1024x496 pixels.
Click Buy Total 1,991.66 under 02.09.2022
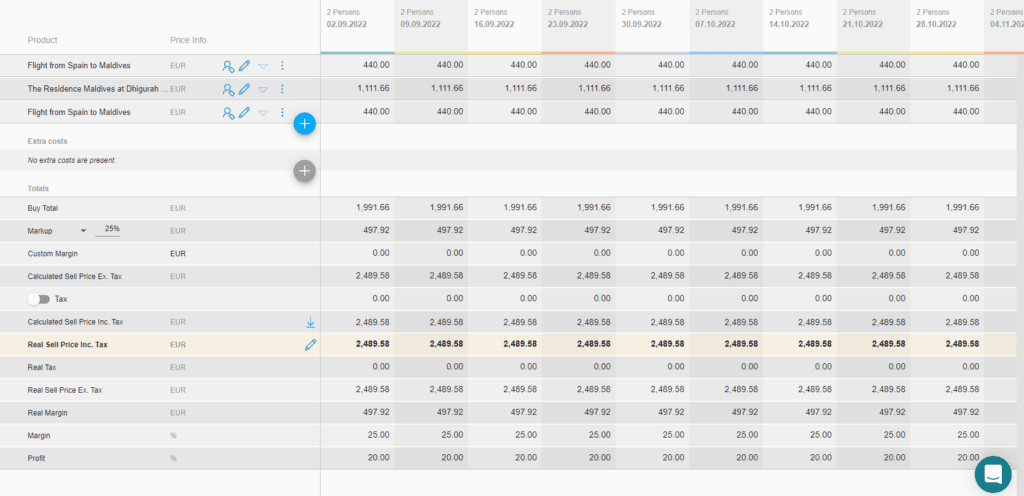tap(373, 208)
